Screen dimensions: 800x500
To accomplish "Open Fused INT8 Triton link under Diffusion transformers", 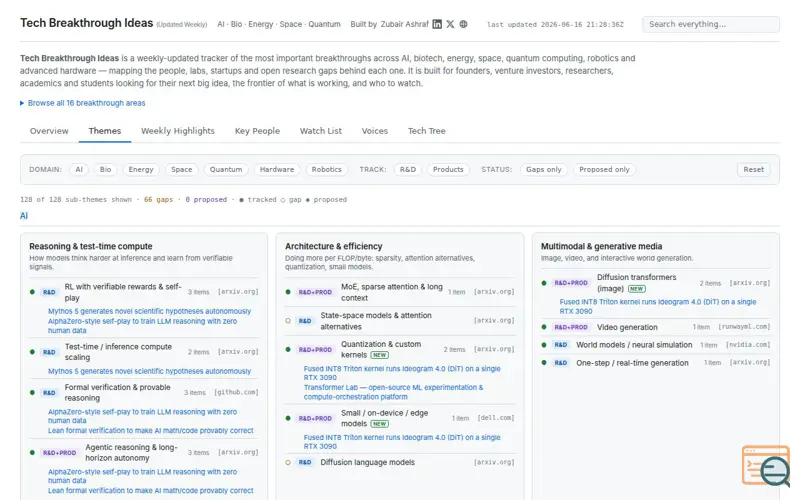I will tap(658, 306).
